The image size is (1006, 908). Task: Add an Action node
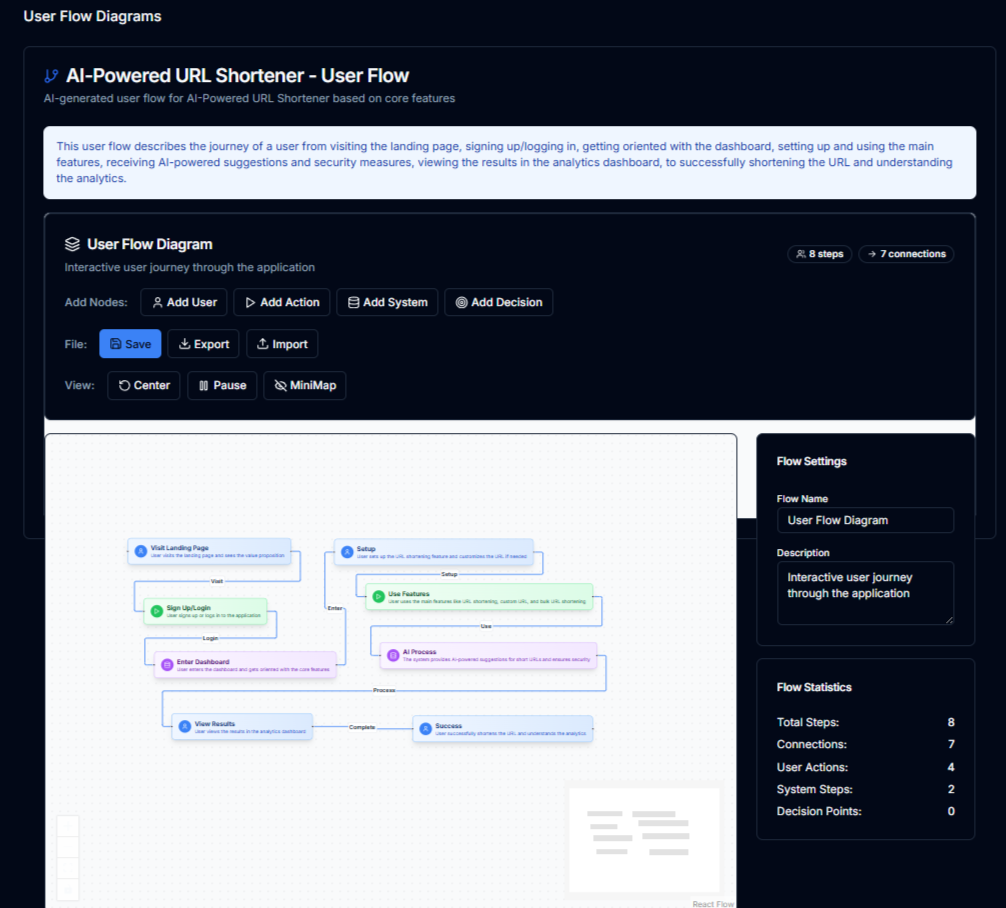pyautogui.click(x=281, y=302)
